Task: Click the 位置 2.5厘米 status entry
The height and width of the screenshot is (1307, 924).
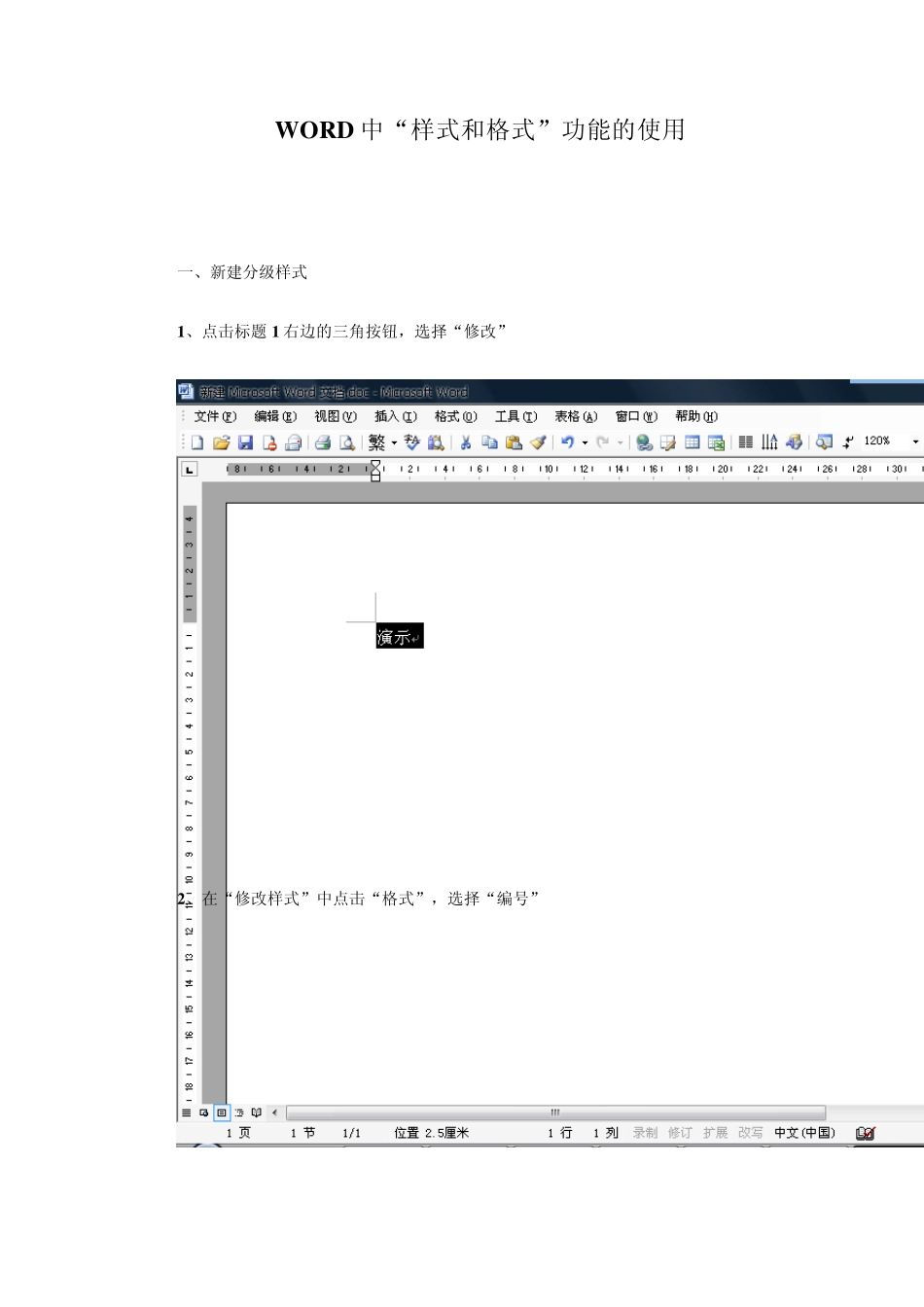Action: click(x=432, y=1133)
